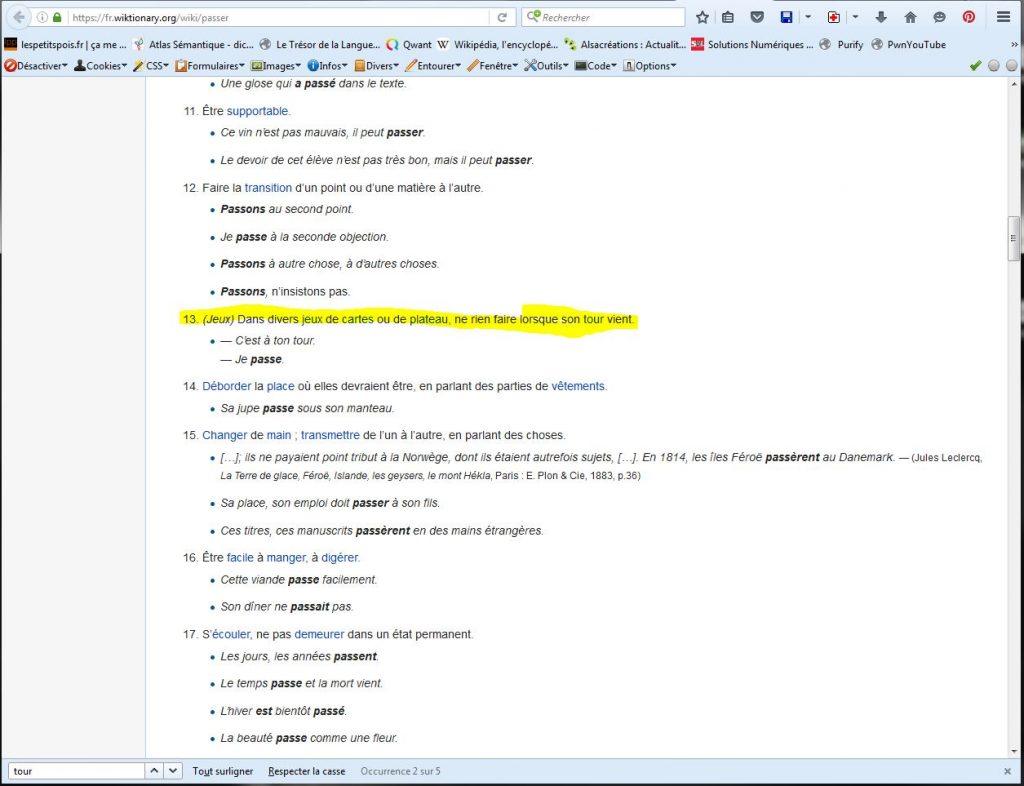Viewport: 1024px width, 786px height.
Task: Open the Images toolbar menu
Action: [276, 66]
